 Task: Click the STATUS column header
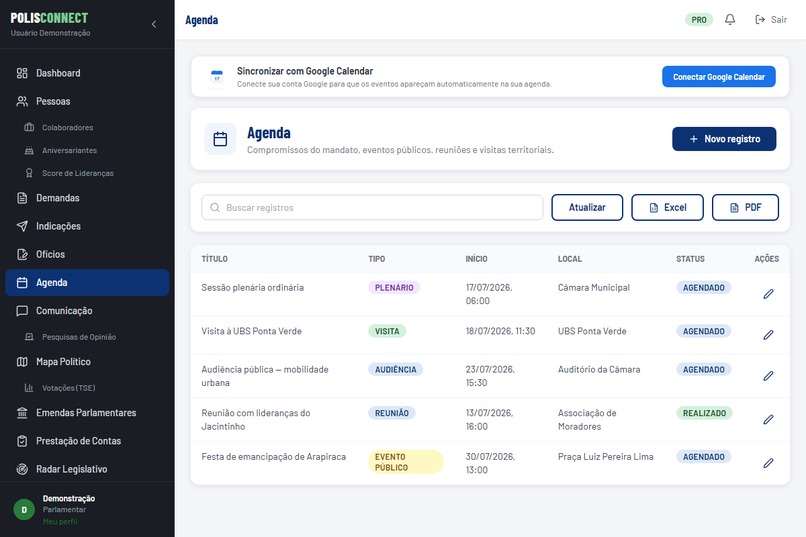690,259
